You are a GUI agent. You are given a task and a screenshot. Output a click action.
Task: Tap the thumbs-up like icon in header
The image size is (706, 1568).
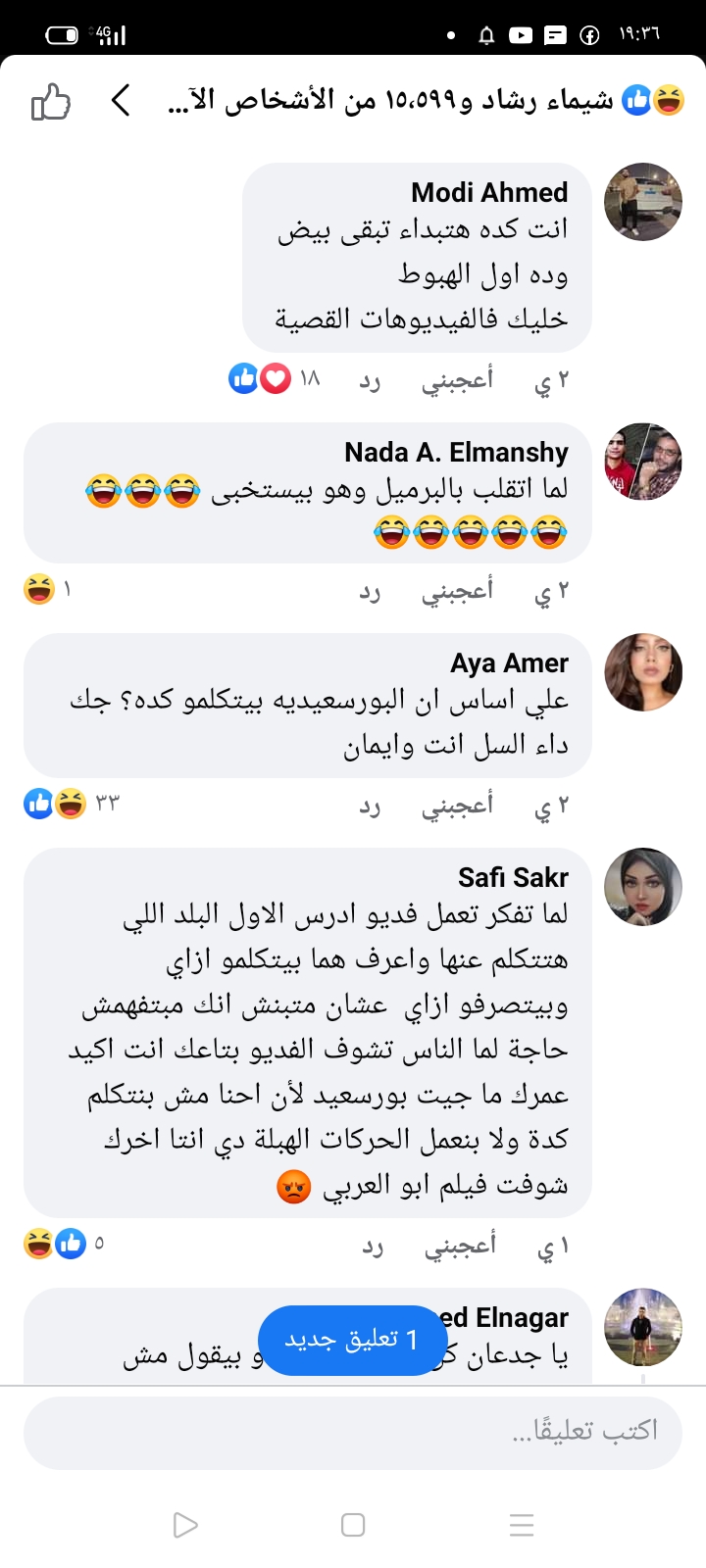[x=51, y=101]
